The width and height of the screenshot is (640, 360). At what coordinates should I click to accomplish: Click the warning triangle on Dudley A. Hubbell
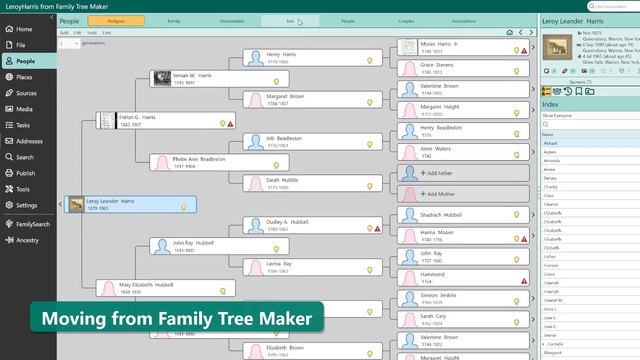tap(378, 229)
